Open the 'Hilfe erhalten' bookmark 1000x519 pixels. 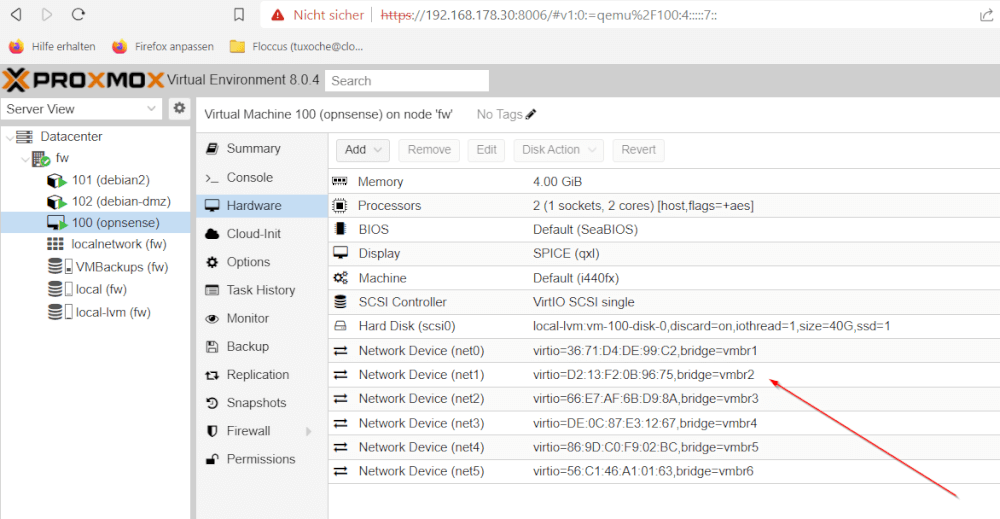click(52, 47)
